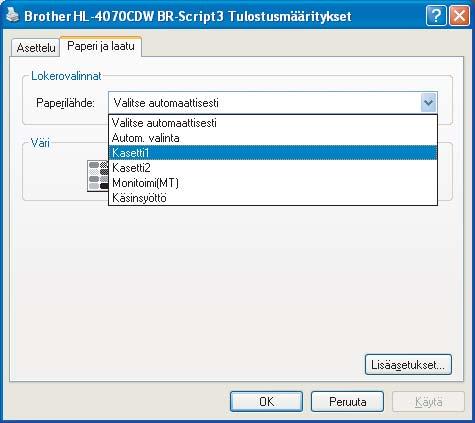475x423 pixels.
Task: Select the Paperi ja laatu tab
Action: coord(101,46)
